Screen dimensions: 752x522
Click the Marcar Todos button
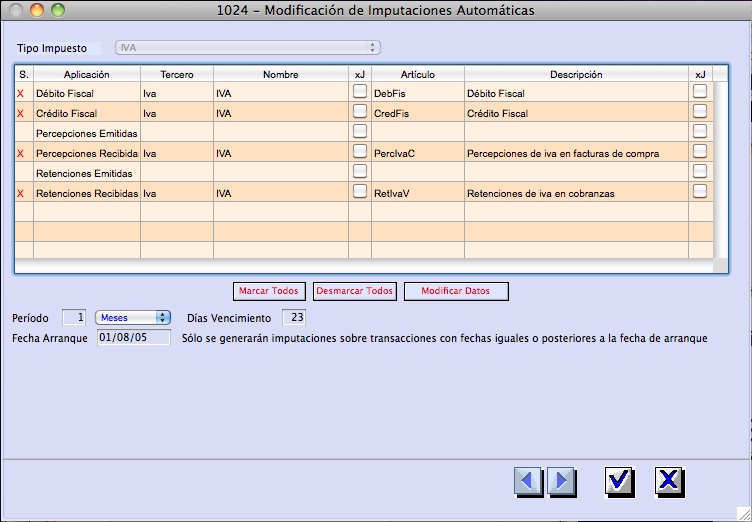pyautogui.click(x=269, y=291)
